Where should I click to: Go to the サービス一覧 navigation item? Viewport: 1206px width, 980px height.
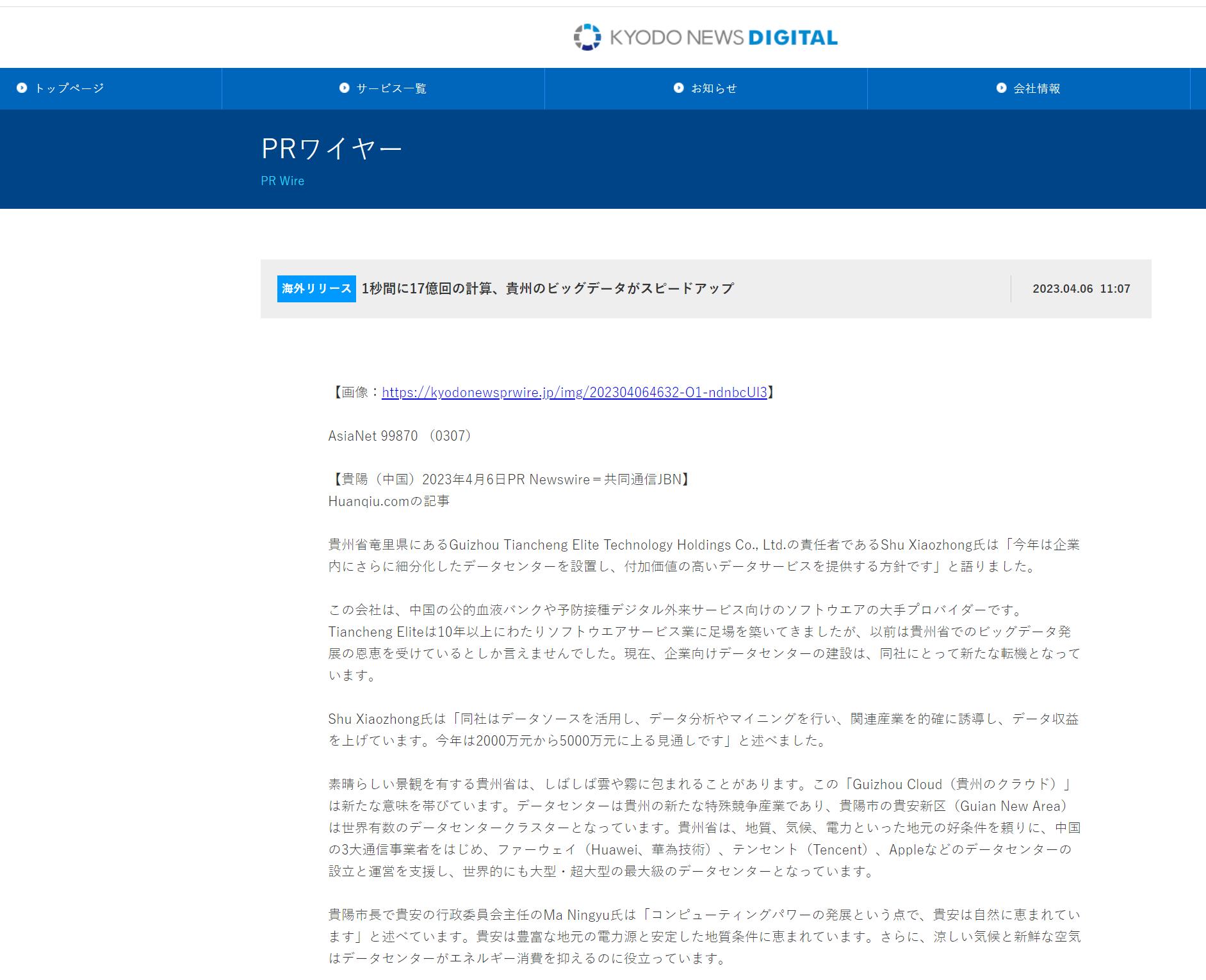pos(391,88)
